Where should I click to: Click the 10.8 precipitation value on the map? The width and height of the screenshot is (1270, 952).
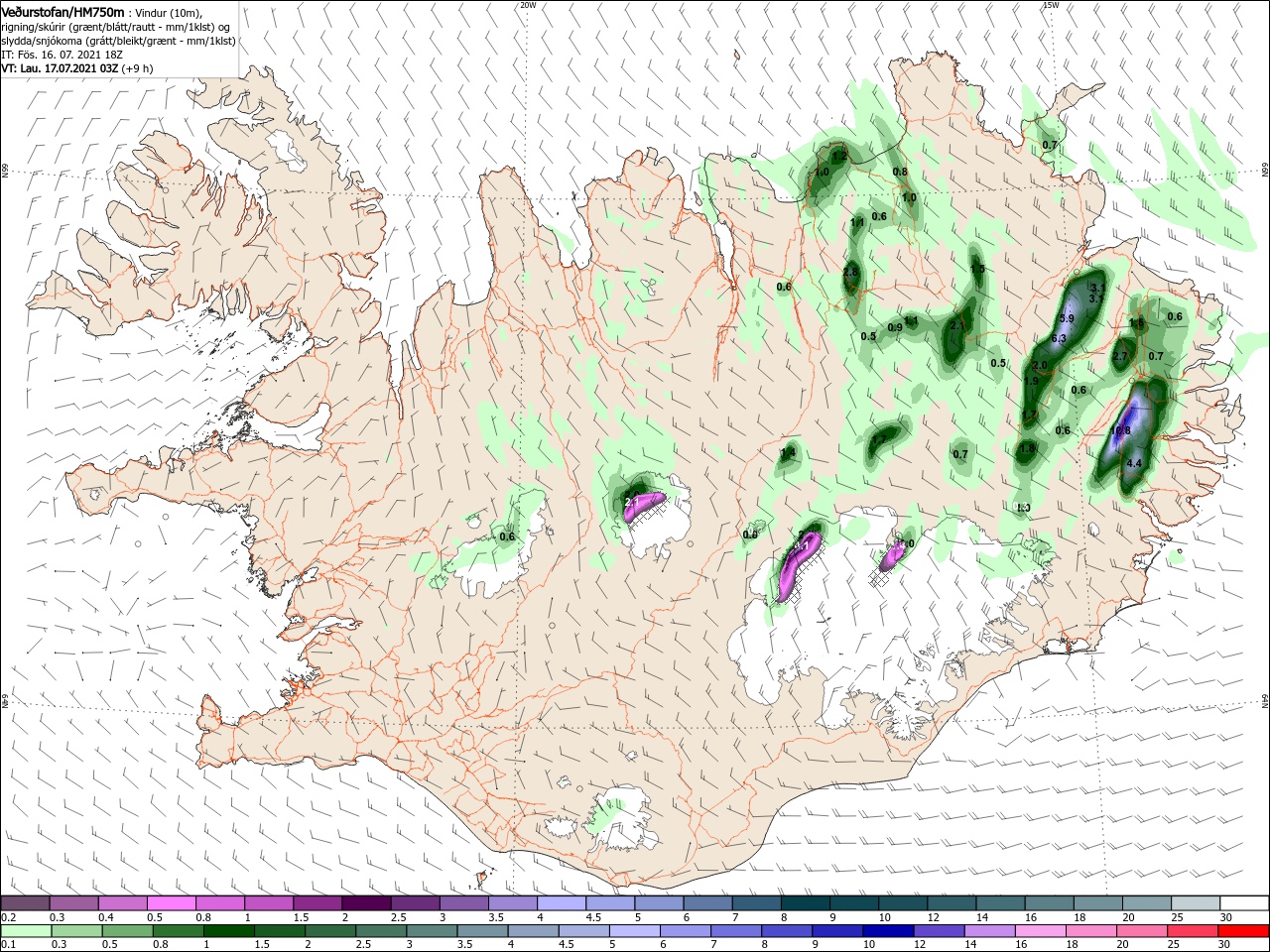tap(1120, 431)
